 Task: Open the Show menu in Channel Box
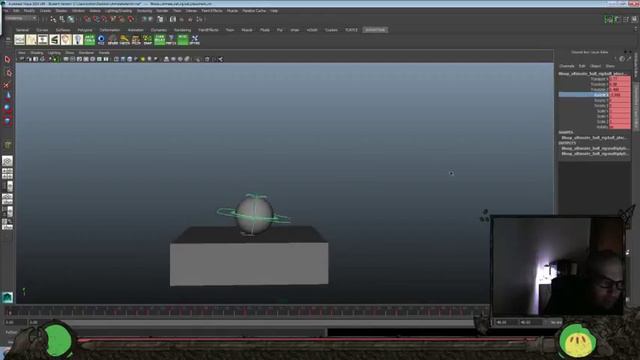[x=610, y=66]
